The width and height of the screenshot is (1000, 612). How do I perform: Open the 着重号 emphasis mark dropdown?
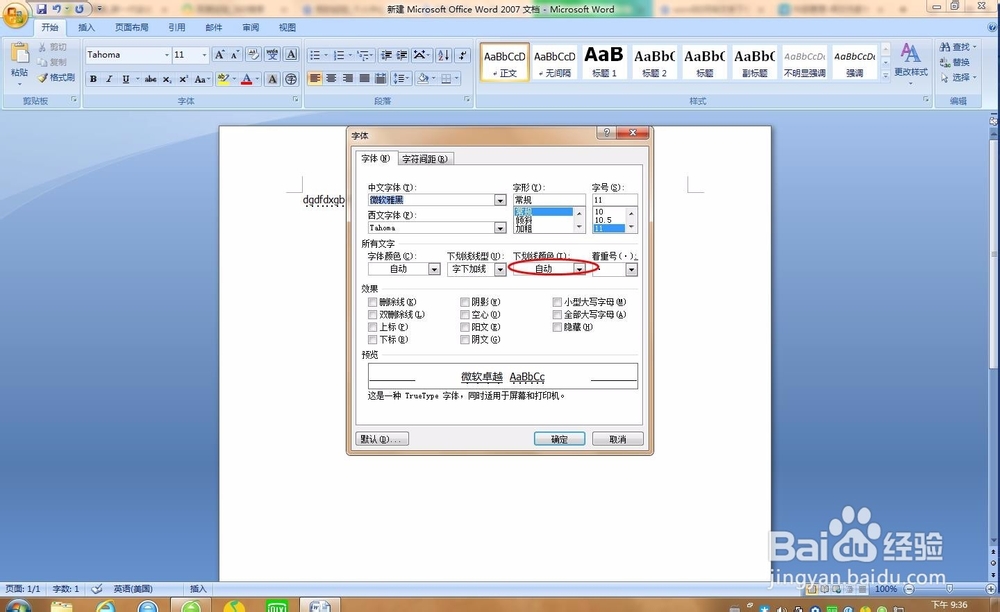click(631, 269)
